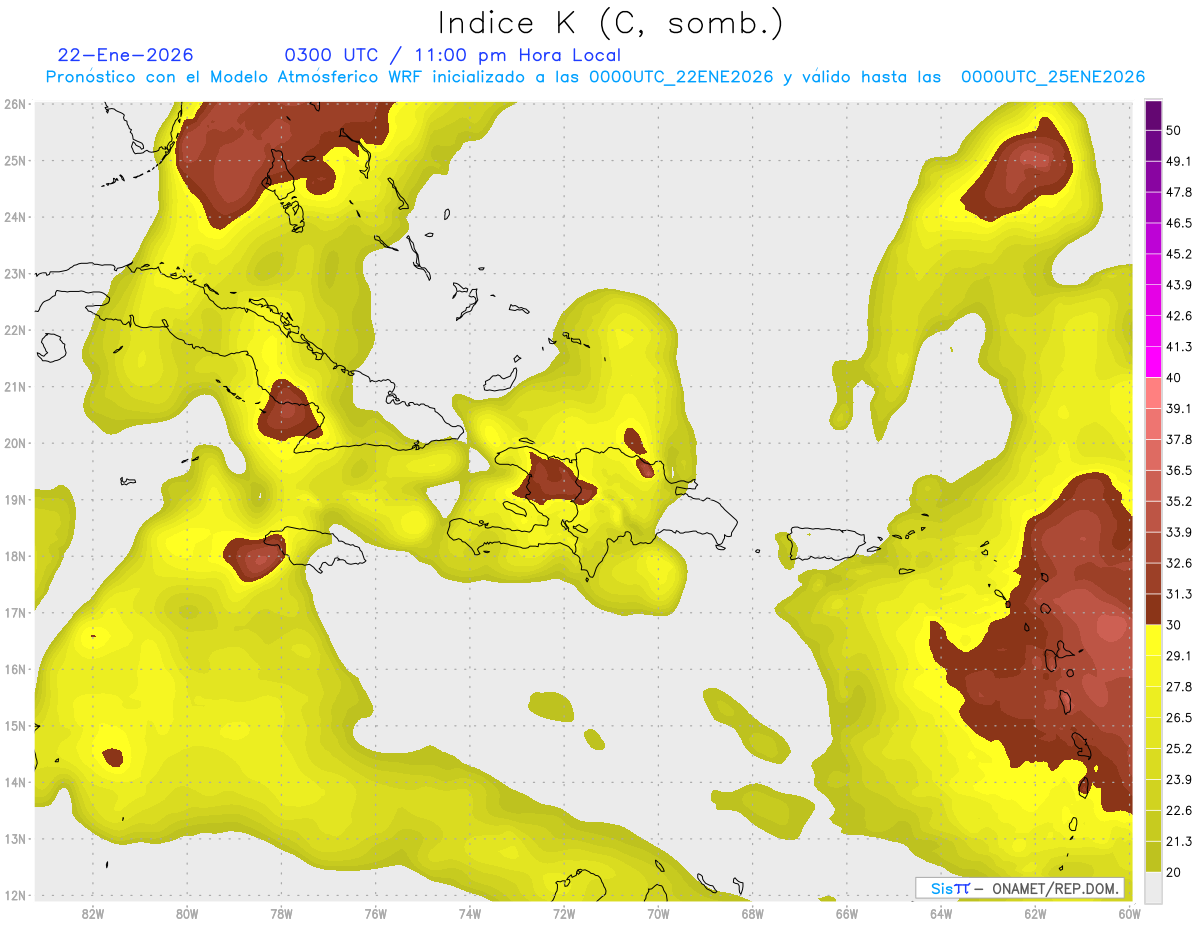Click the date label "22-Ene-2026"
The height and width of the screenshot is (927, 1200).
[126, 55]
